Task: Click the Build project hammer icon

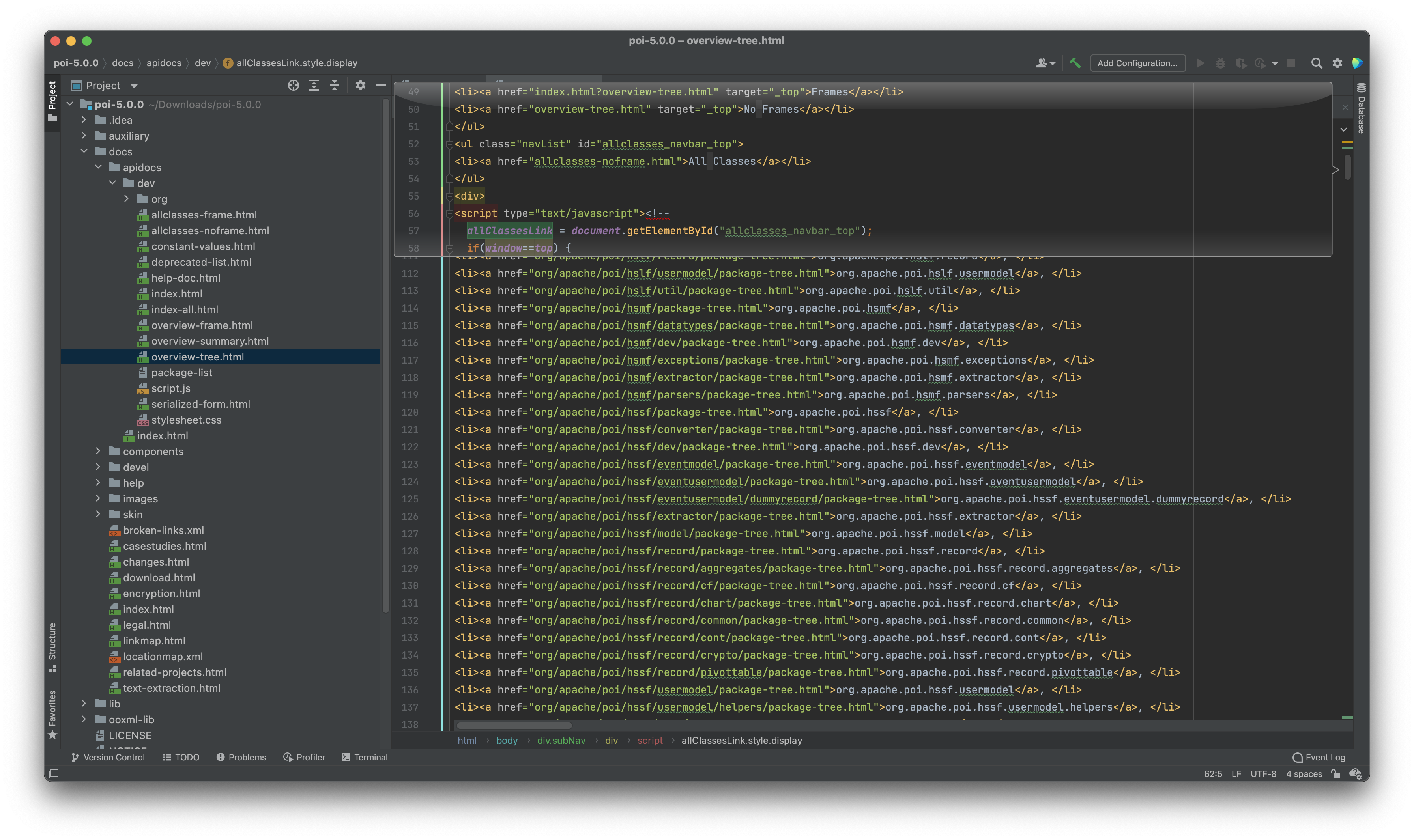Action: tap(1075, 63)
